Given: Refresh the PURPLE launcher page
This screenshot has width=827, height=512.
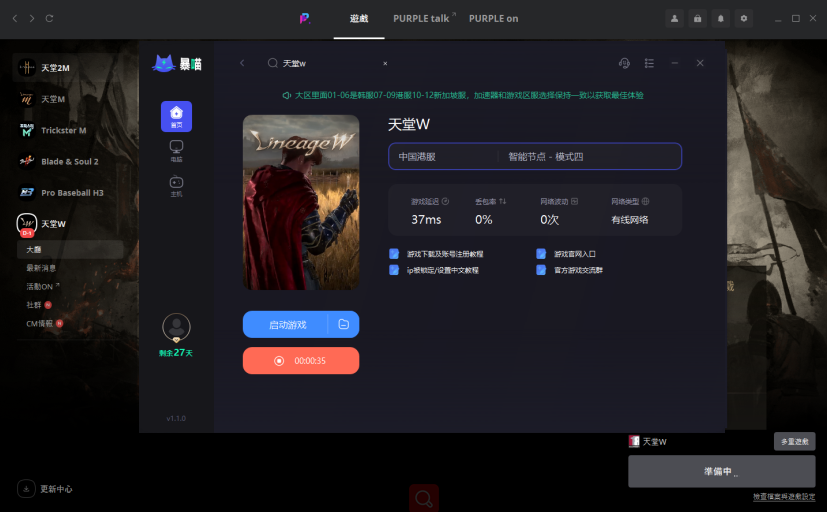Looking at the screenshot, I should (49, 18).
